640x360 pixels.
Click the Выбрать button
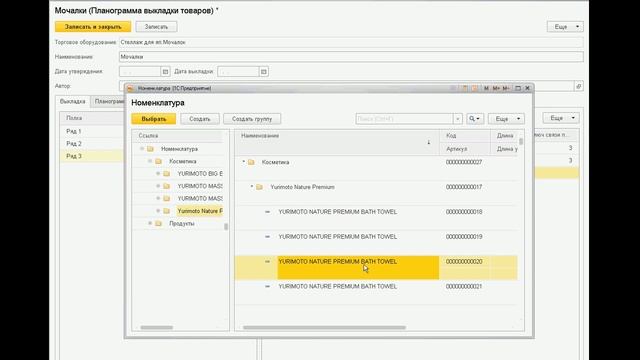coord(154,119)
